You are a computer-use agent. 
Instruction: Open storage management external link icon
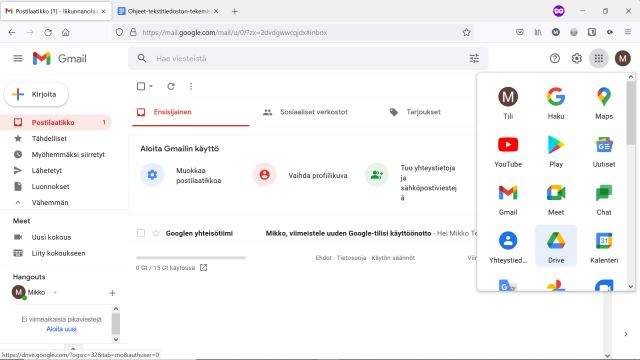point(203,268)
